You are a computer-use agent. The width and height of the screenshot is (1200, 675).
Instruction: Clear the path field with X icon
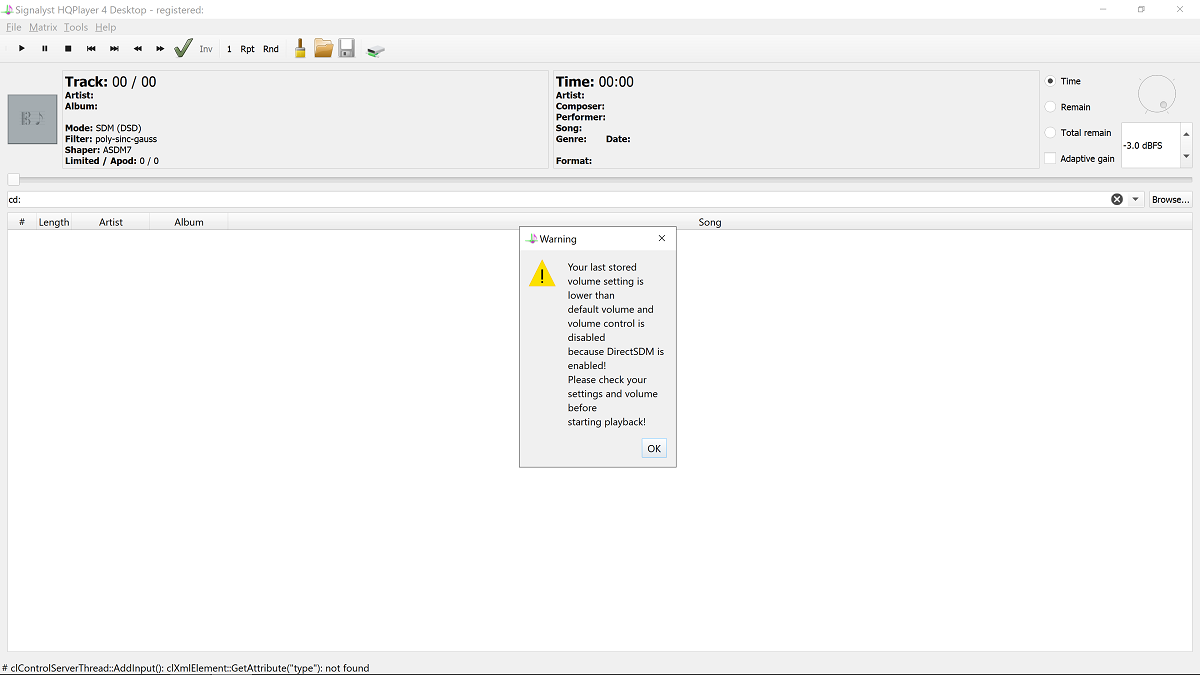pyautogui.click(x=1117, y=199)
